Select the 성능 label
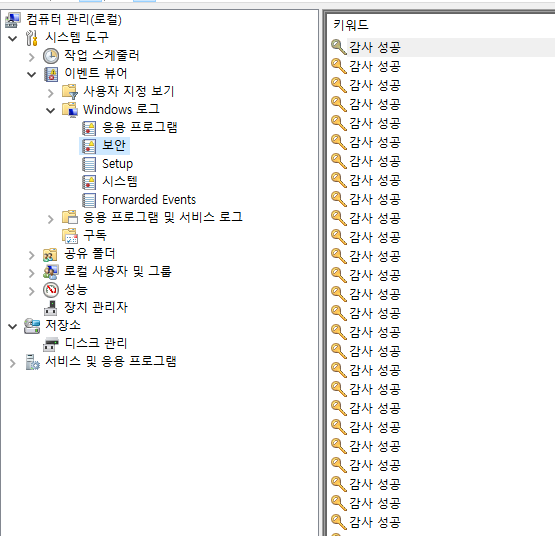555x536 pixels. [76, 289]
